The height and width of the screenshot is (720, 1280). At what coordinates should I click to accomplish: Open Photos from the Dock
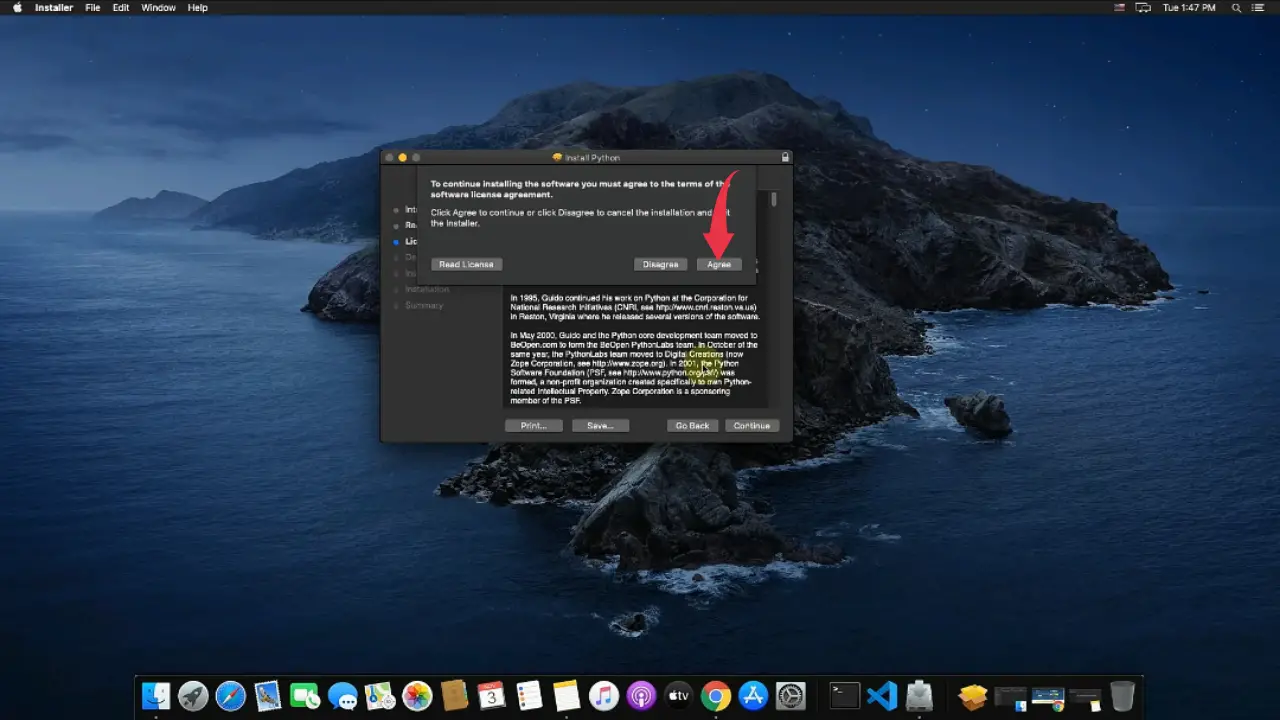click(417, 695)
